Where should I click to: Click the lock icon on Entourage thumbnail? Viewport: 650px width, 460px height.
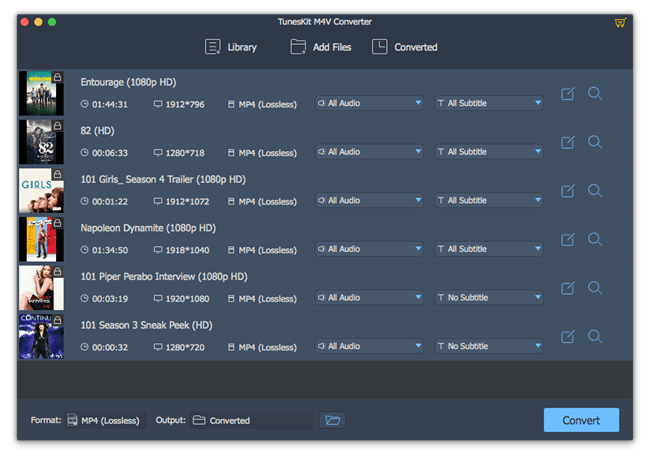tap(58, 77)
